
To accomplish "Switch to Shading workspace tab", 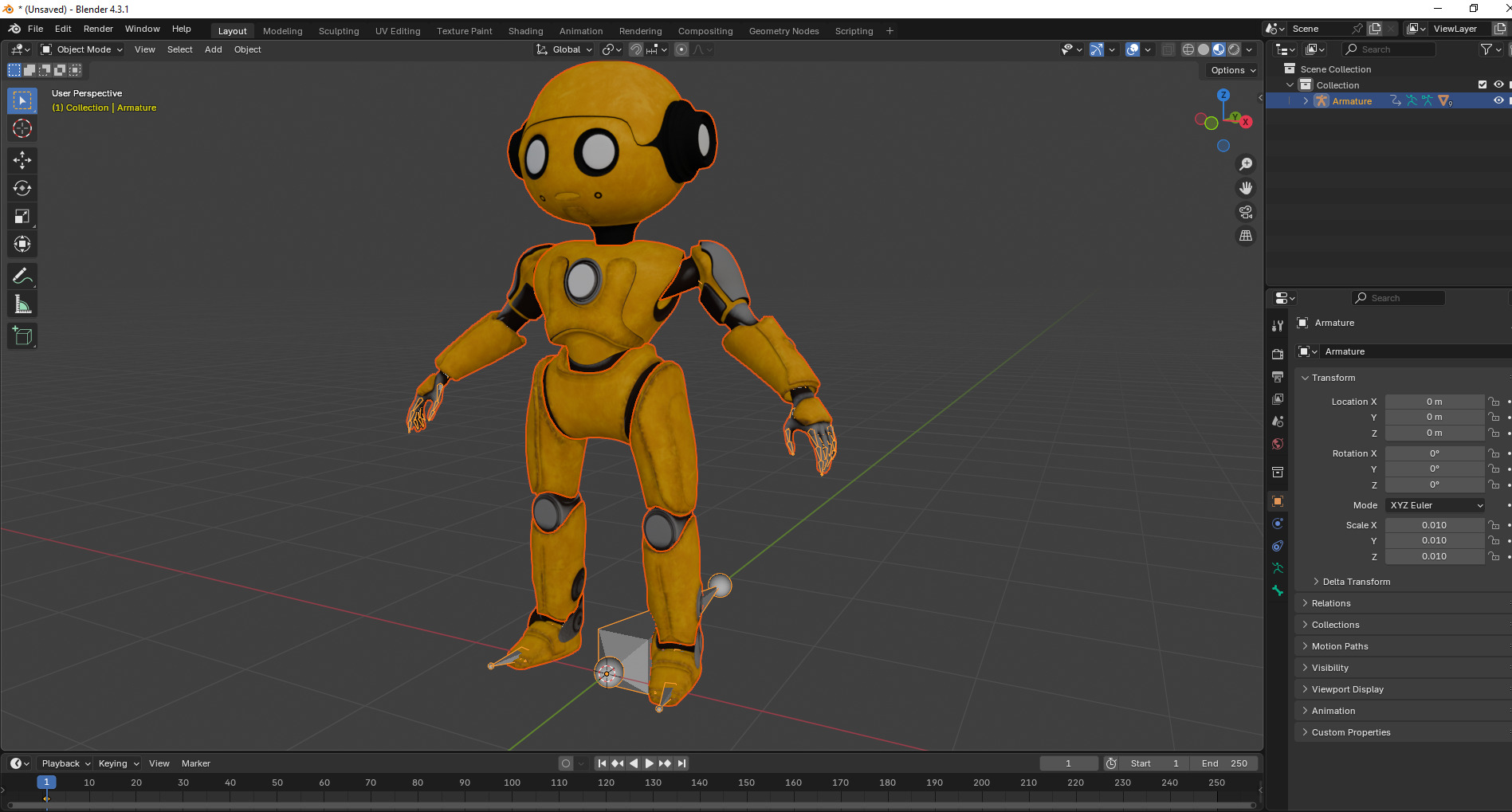I will (x=525, y=31).
